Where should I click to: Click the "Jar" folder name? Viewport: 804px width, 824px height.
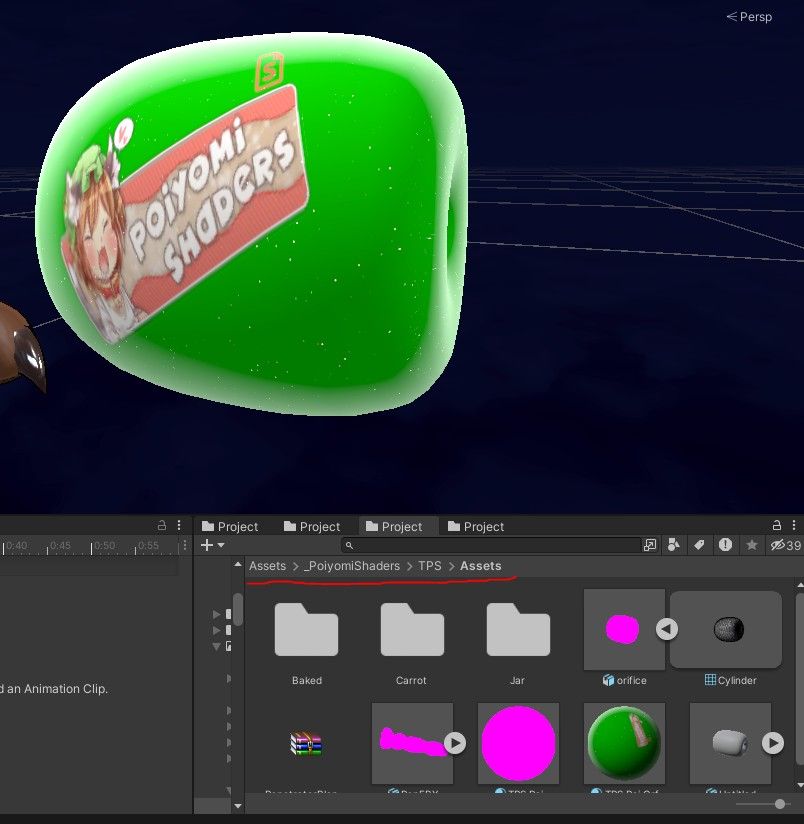[x=518, y=681]
